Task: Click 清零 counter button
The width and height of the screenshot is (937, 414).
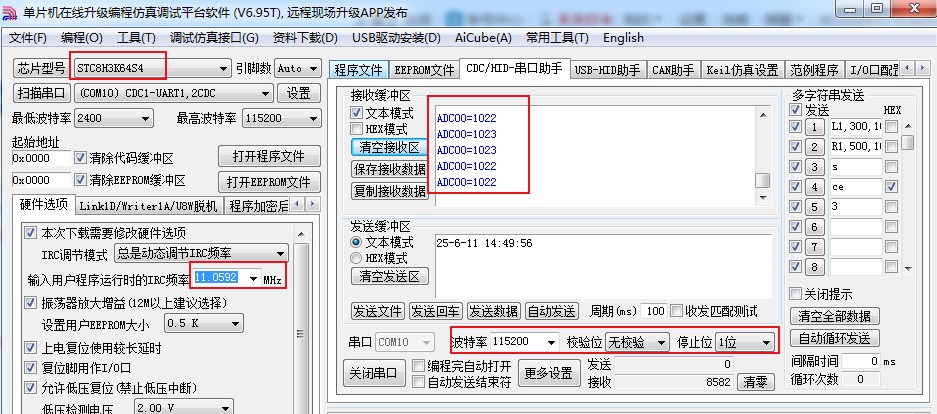Action: 755,382
